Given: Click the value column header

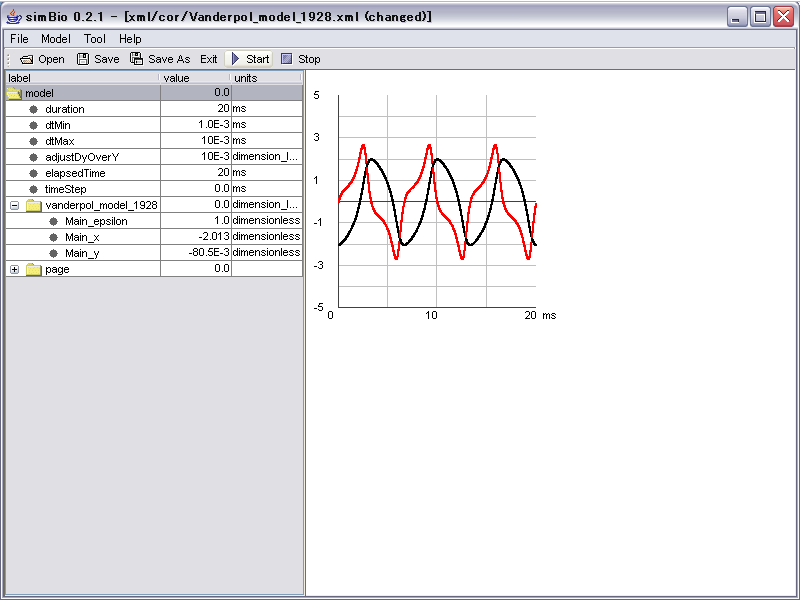Looking at the screenshot, I should (195, 78).
